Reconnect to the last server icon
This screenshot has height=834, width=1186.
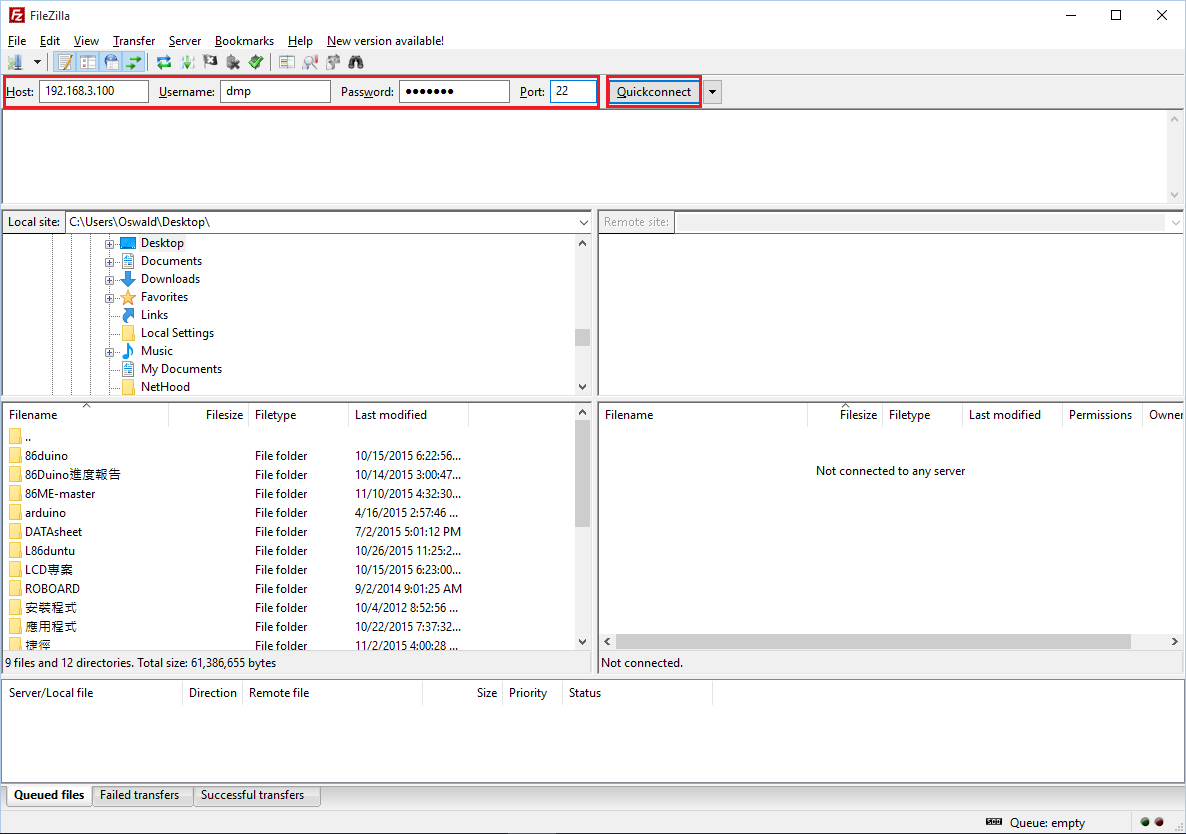256,62
